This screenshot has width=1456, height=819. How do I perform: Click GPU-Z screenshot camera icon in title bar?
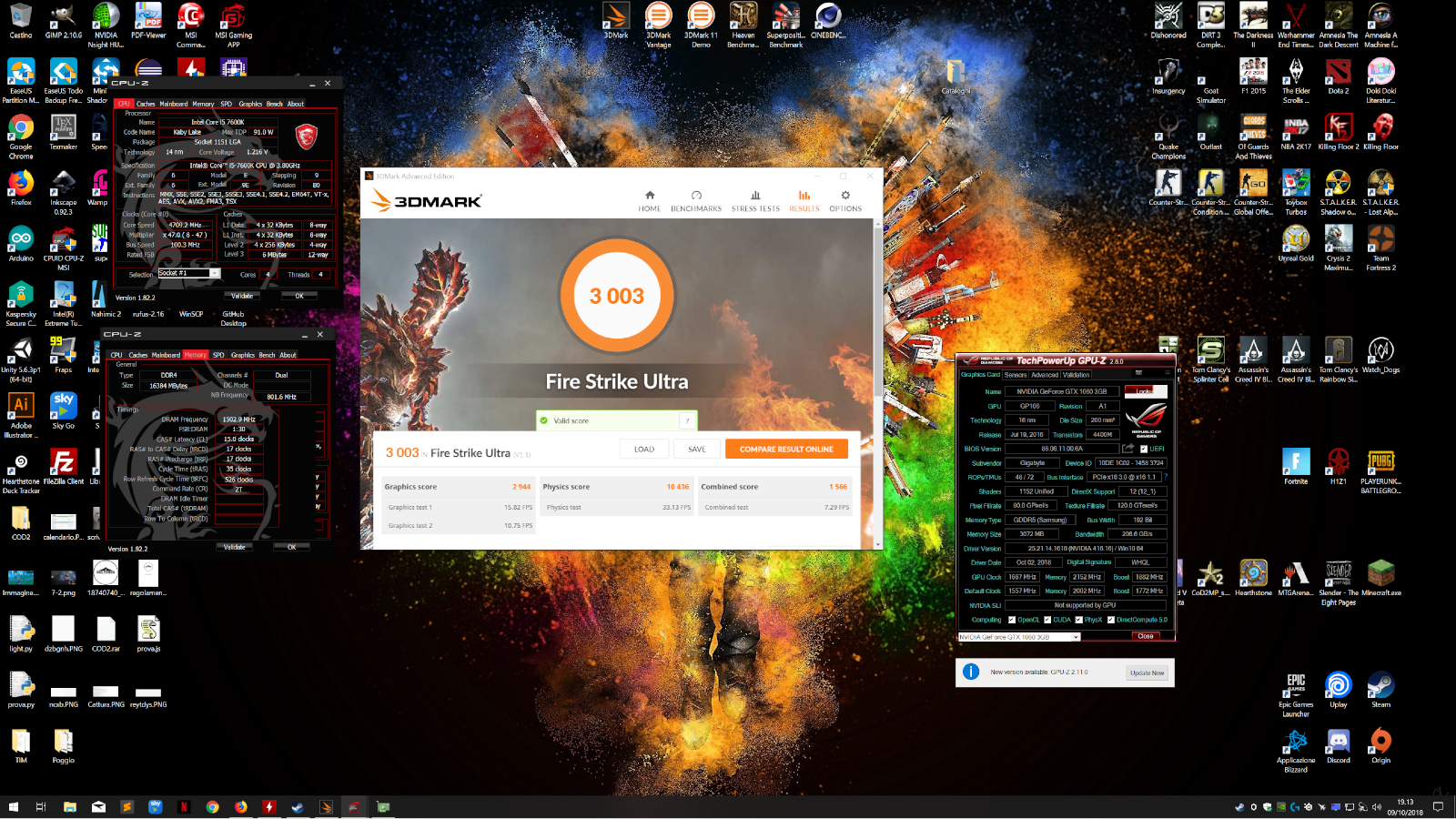click(1138, 374)
